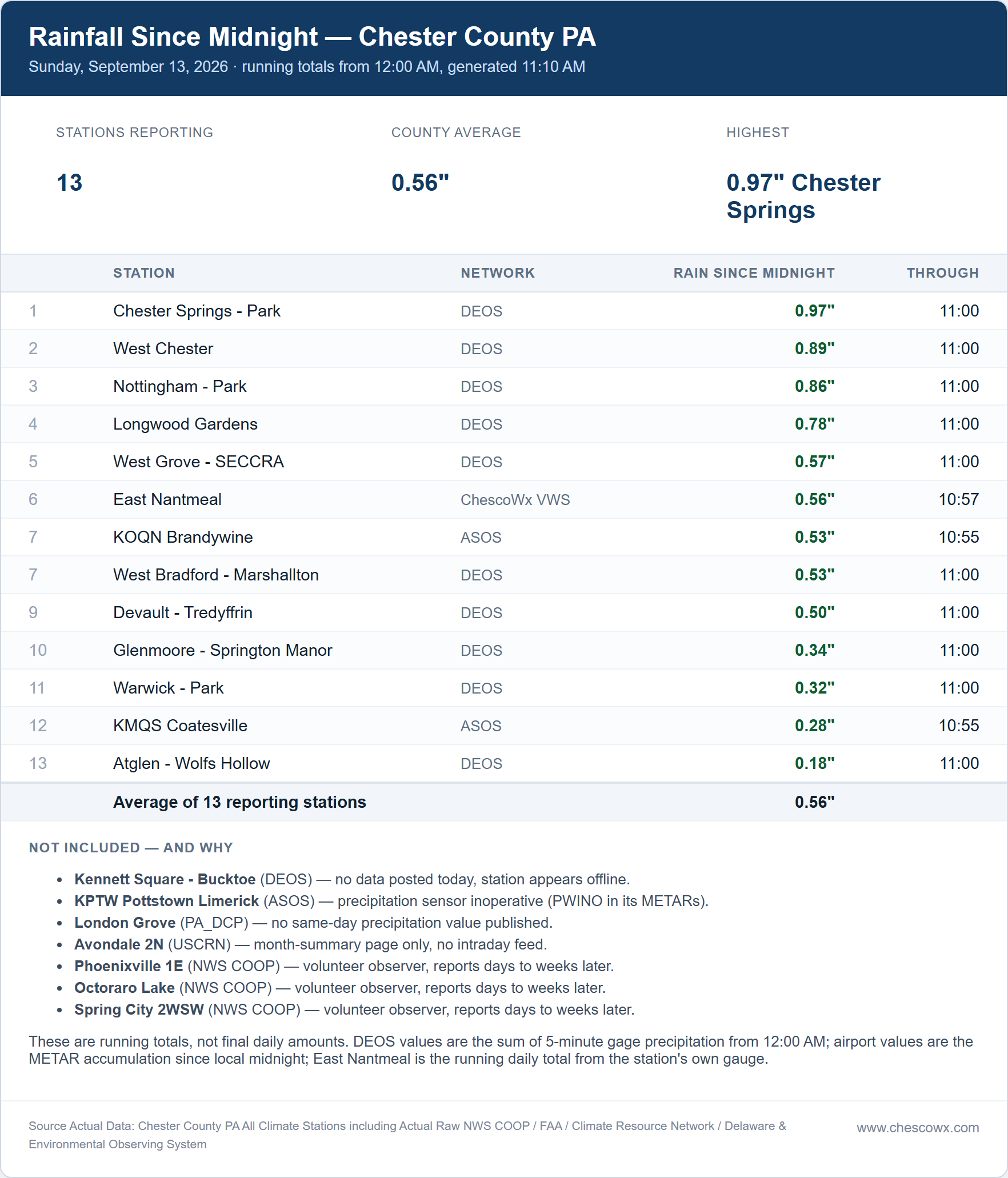This screenshot has height=1178, width=1008.
Task: Select the Chester Springs - Park row
Action: pyautogui.click(x=504, y=311)
